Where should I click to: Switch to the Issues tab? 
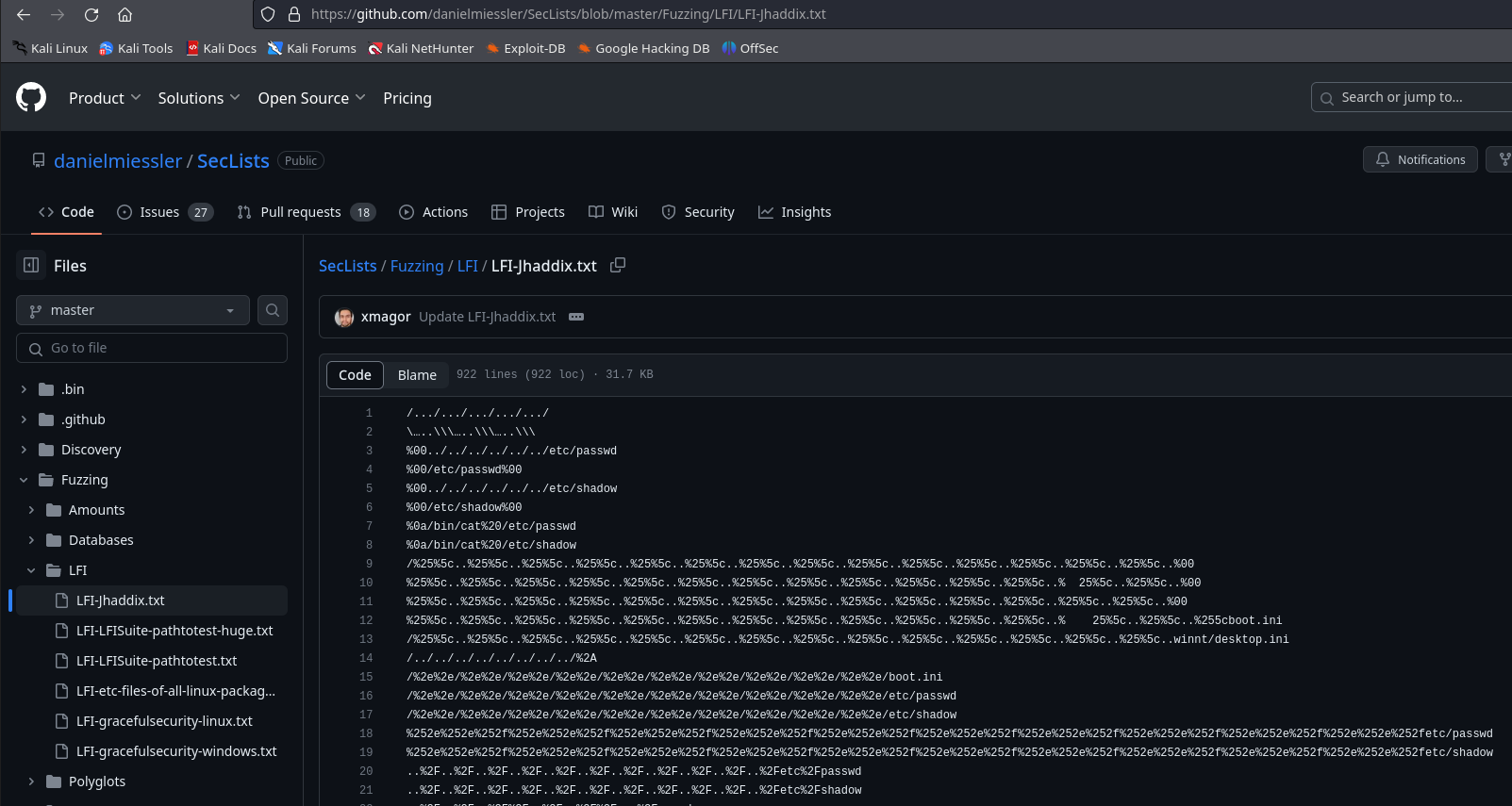tap(165, 212)
